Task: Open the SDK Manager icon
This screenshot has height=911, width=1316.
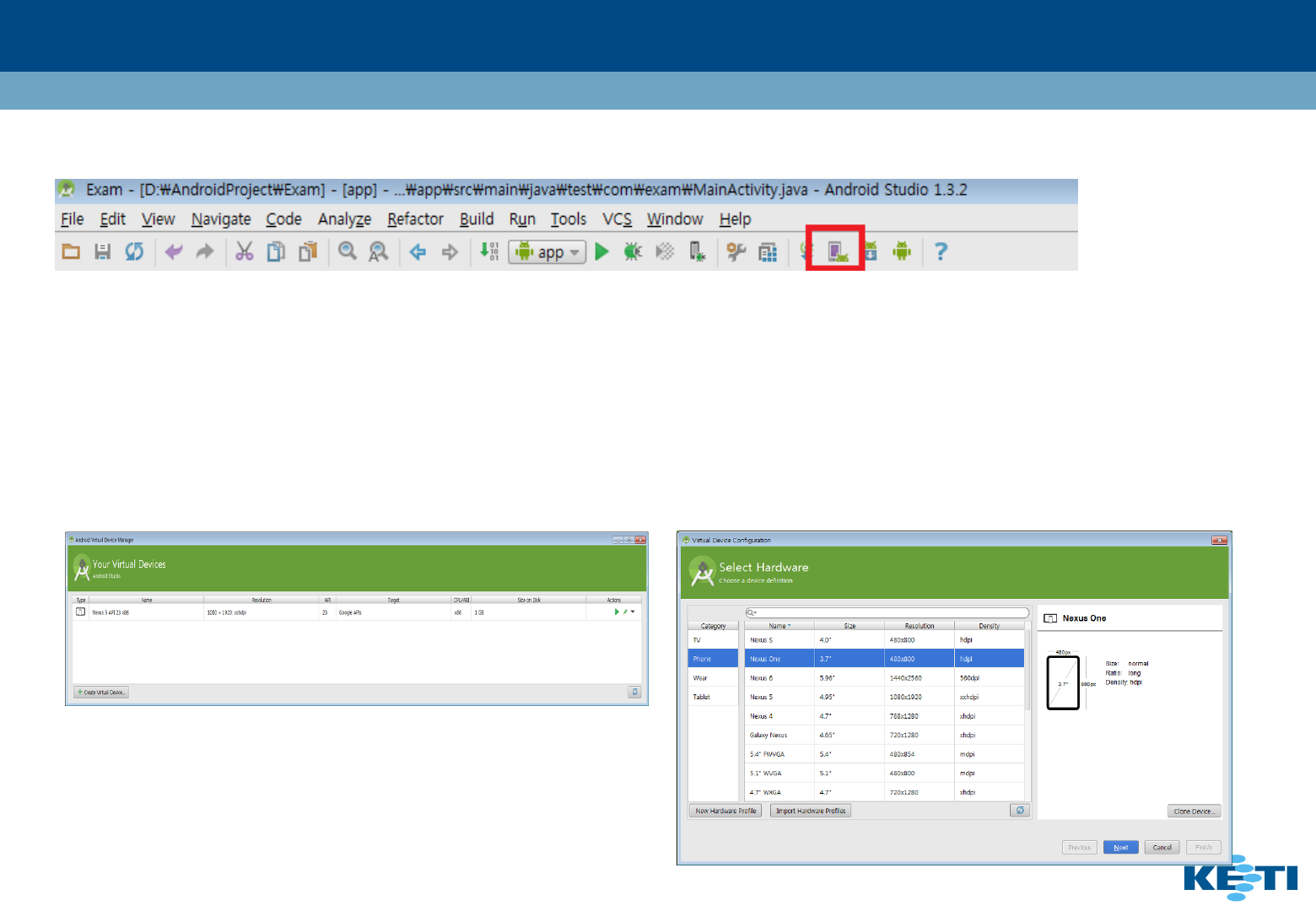Action: click(x=871, y=251)
